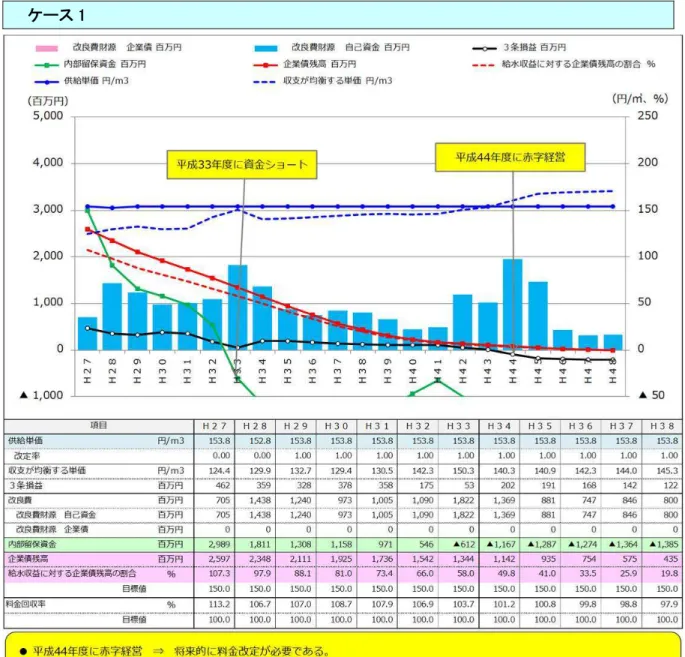The width and height of the screenshot is (685, 657).
Task: Click the red 企業債残高 legend entry
Action: [305, 64]
